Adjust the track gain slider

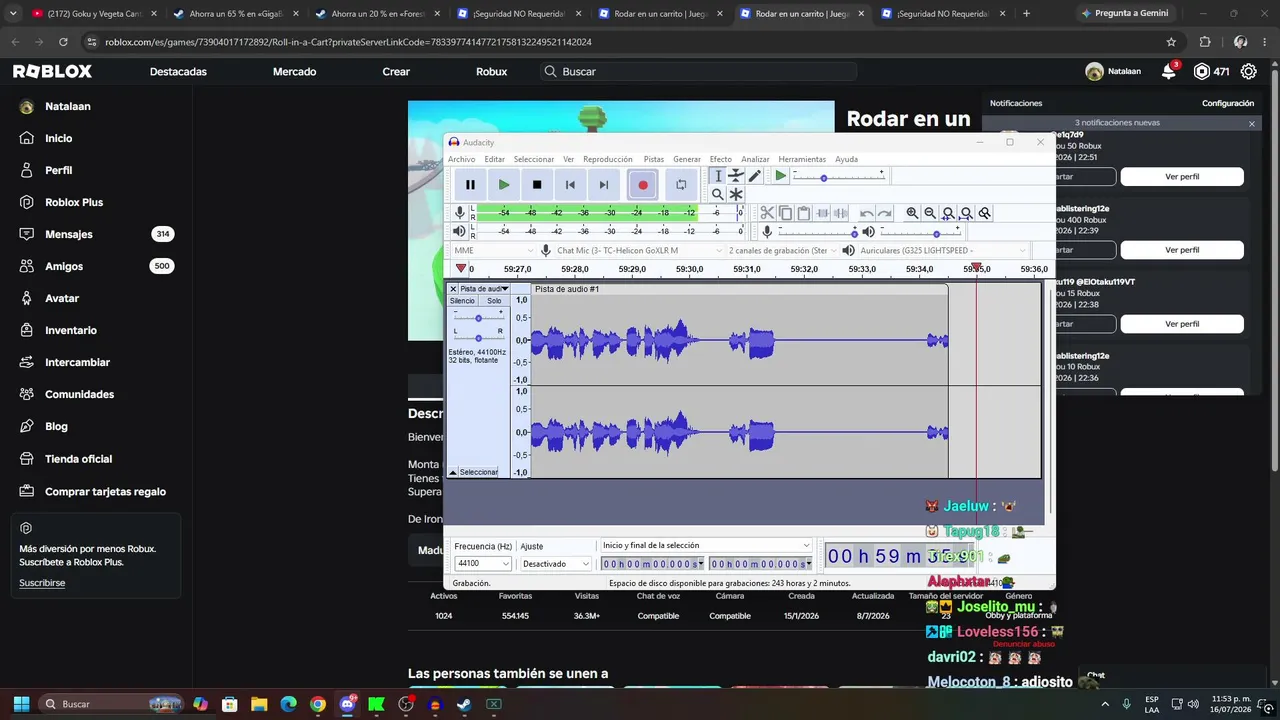[478, 317]
